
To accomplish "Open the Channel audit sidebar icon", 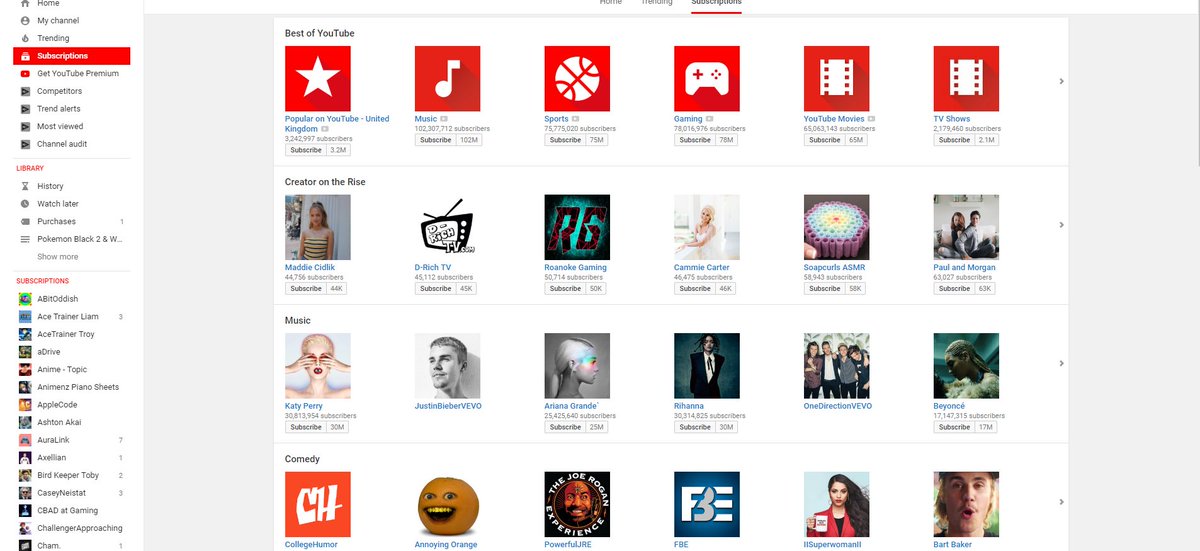I will [x=26, y=144].
